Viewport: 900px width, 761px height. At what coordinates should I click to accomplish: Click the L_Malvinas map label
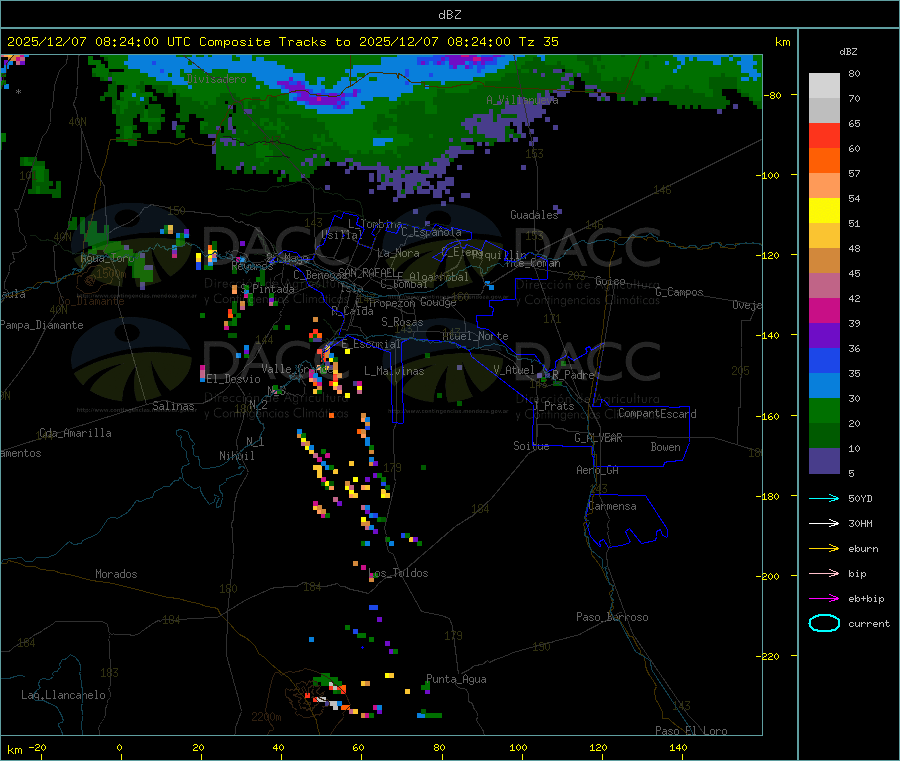coord(394,371)
